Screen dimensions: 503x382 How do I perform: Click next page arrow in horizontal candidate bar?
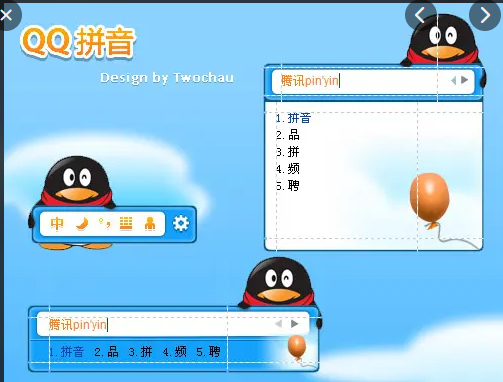coord(294,324)
